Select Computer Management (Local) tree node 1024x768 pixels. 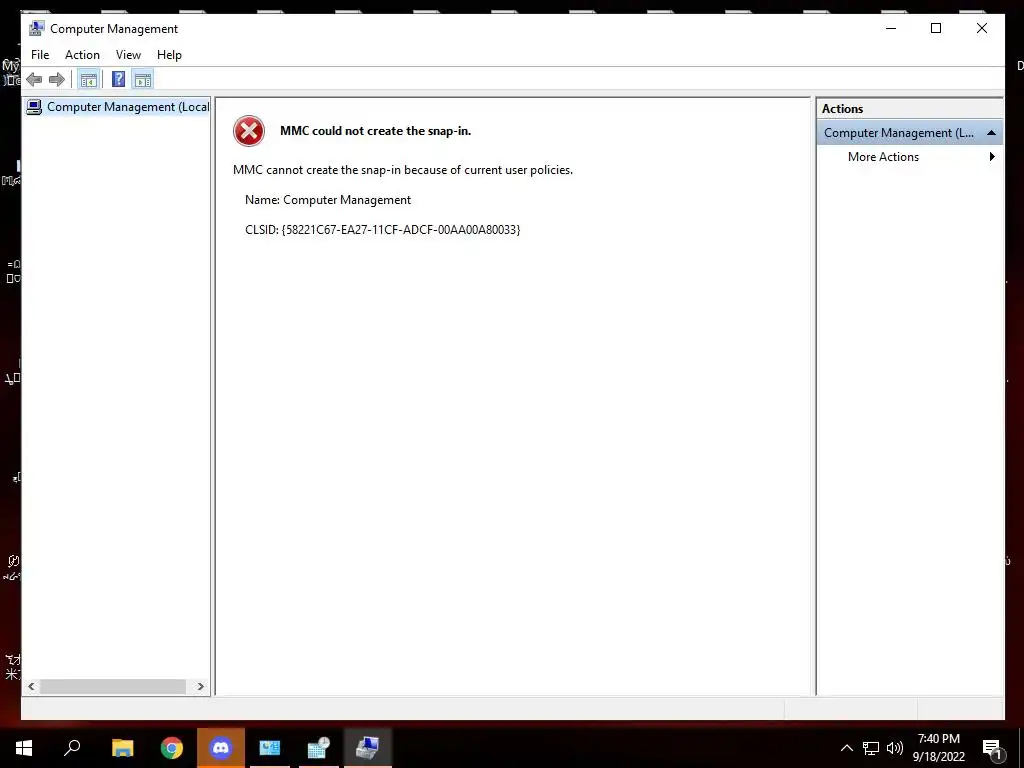pyautogui.click(x=118, y=106)
